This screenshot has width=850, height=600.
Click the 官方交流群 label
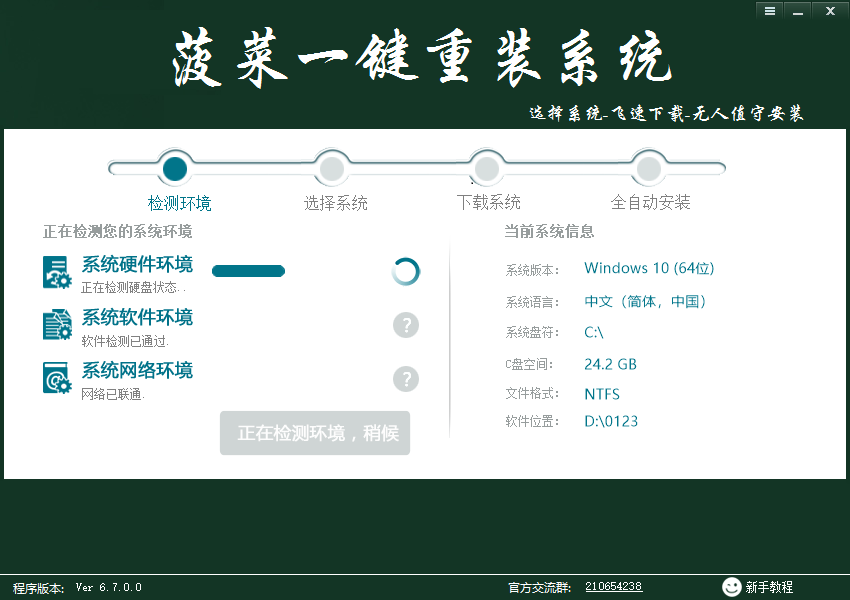click(539, 588)
